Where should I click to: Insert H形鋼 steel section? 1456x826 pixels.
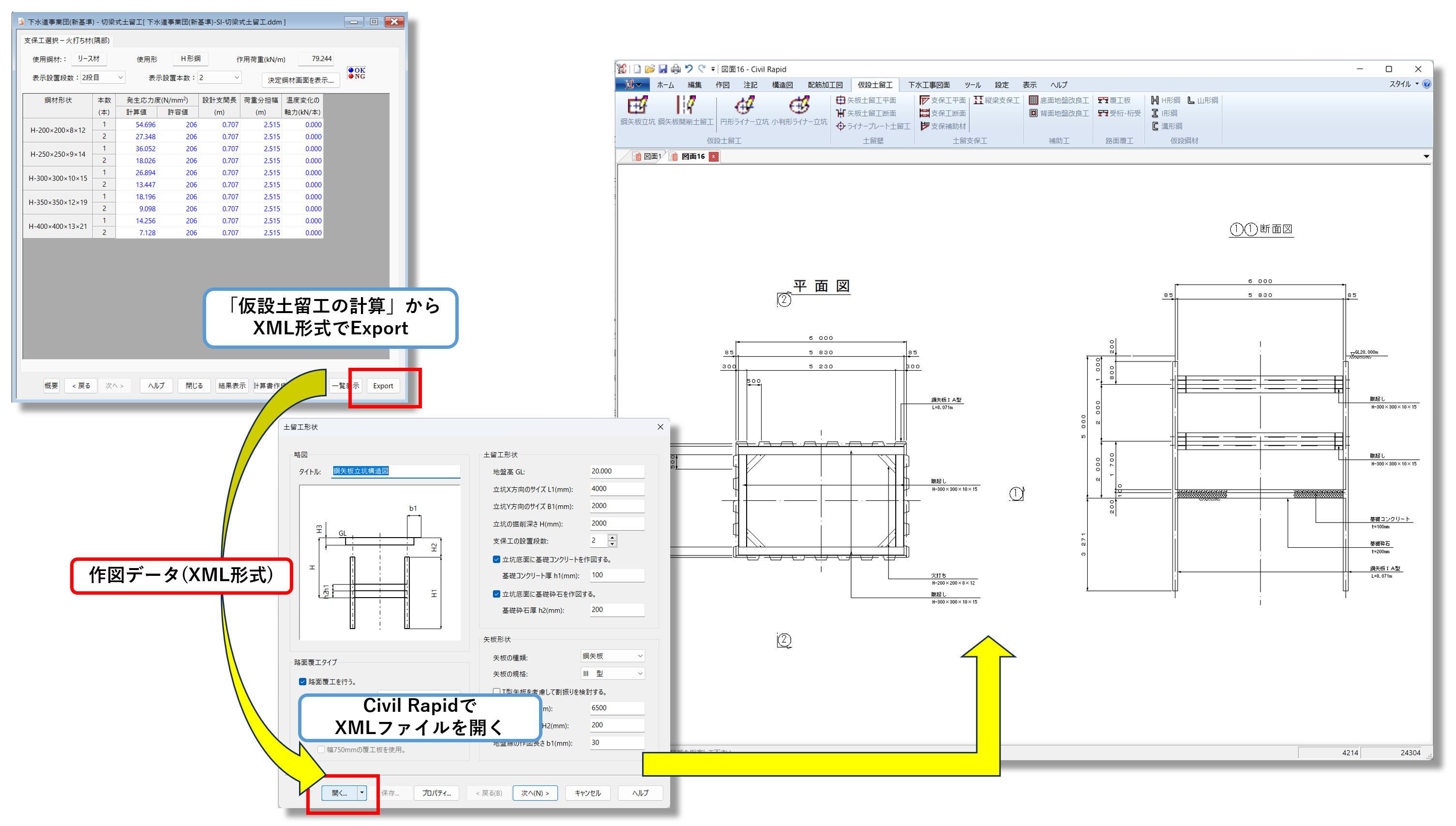[x=1165, y=101]
